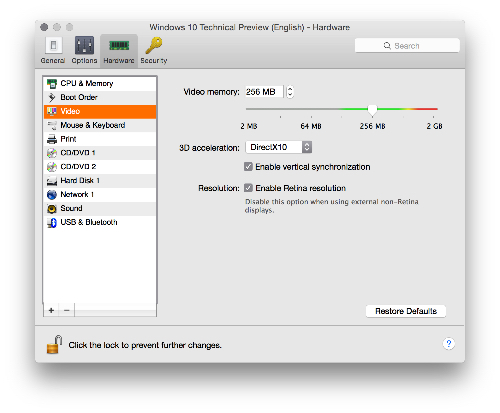Viewport: 500px width, 413px height.
Task: Click the 256 MB label under slider
Action: coord(372,126)
